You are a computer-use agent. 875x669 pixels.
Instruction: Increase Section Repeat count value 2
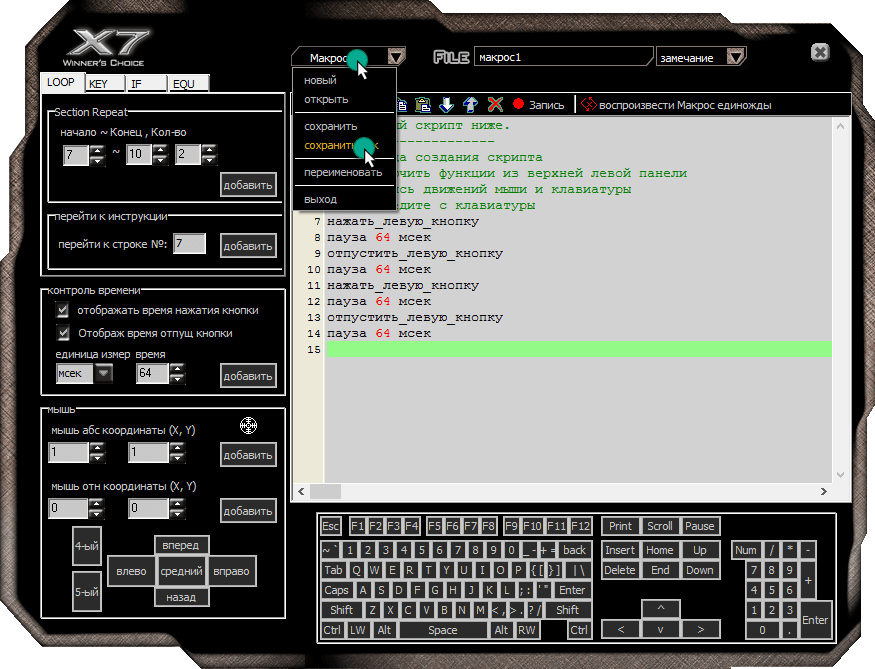pyautogui.click(x=209, y=150)
